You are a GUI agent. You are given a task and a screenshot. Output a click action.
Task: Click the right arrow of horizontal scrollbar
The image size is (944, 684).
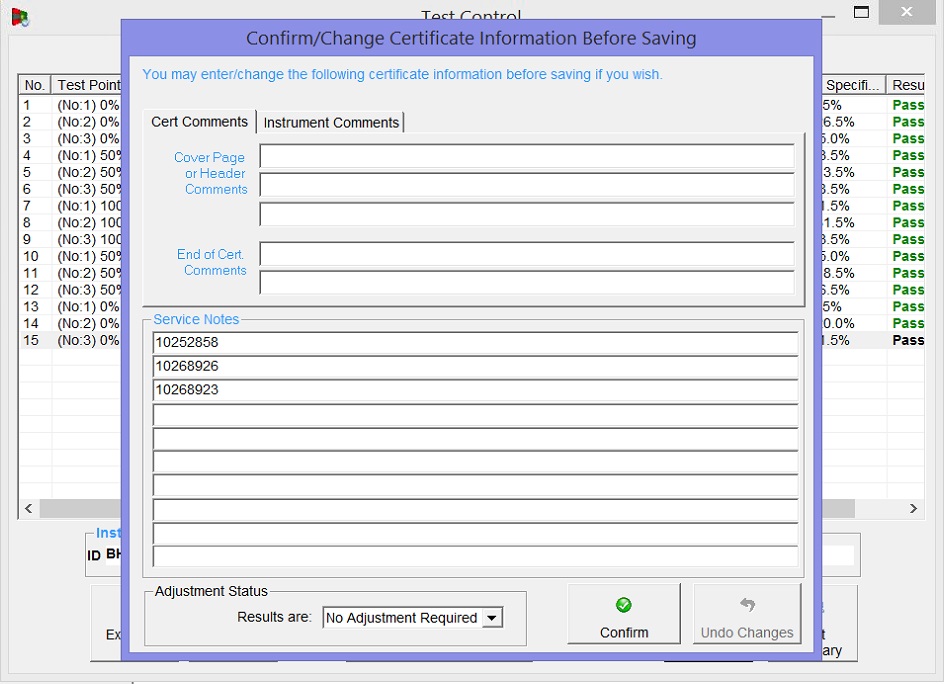coord(912,509)
